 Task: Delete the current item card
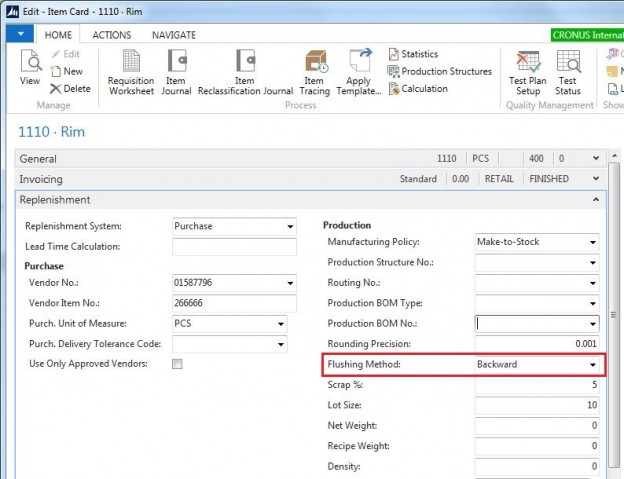pos(70,89)
